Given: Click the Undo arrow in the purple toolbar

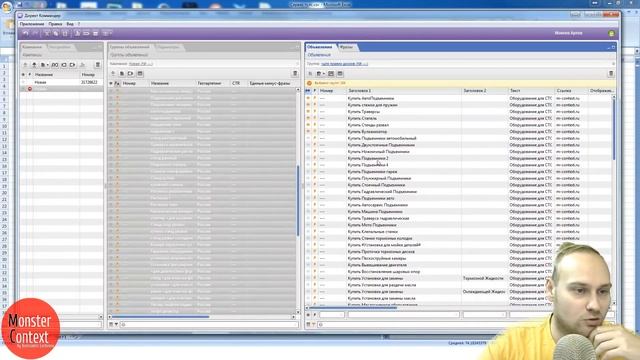Looking at the screenshot, I should click(x=26, y=33).
